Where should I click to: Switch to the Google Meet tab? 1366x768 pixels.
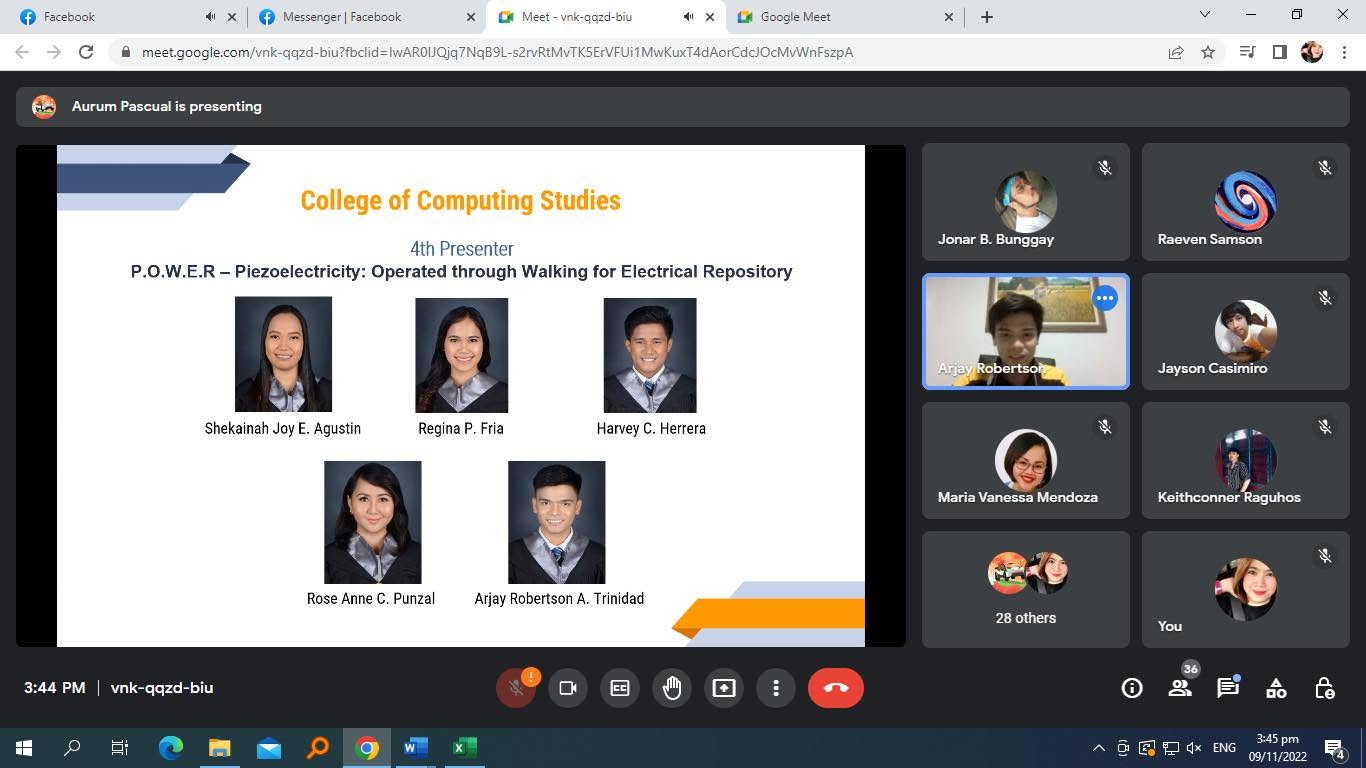(x=844, y=17)
